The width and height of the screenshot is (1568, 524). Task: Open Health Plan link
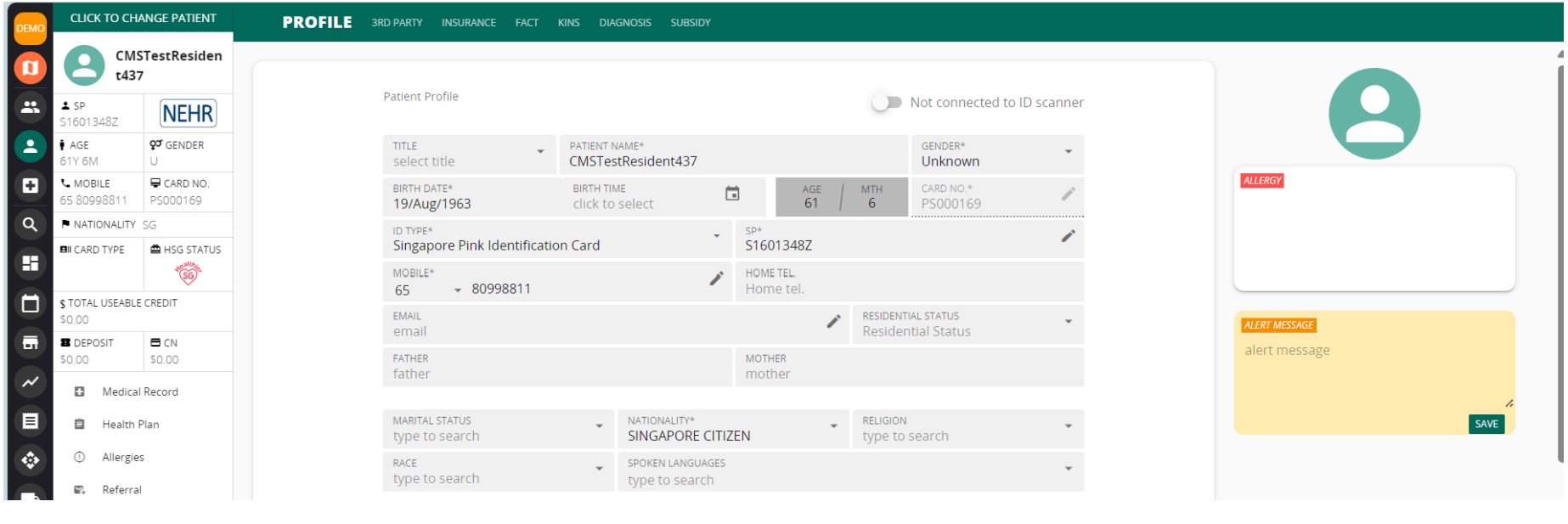131,425
